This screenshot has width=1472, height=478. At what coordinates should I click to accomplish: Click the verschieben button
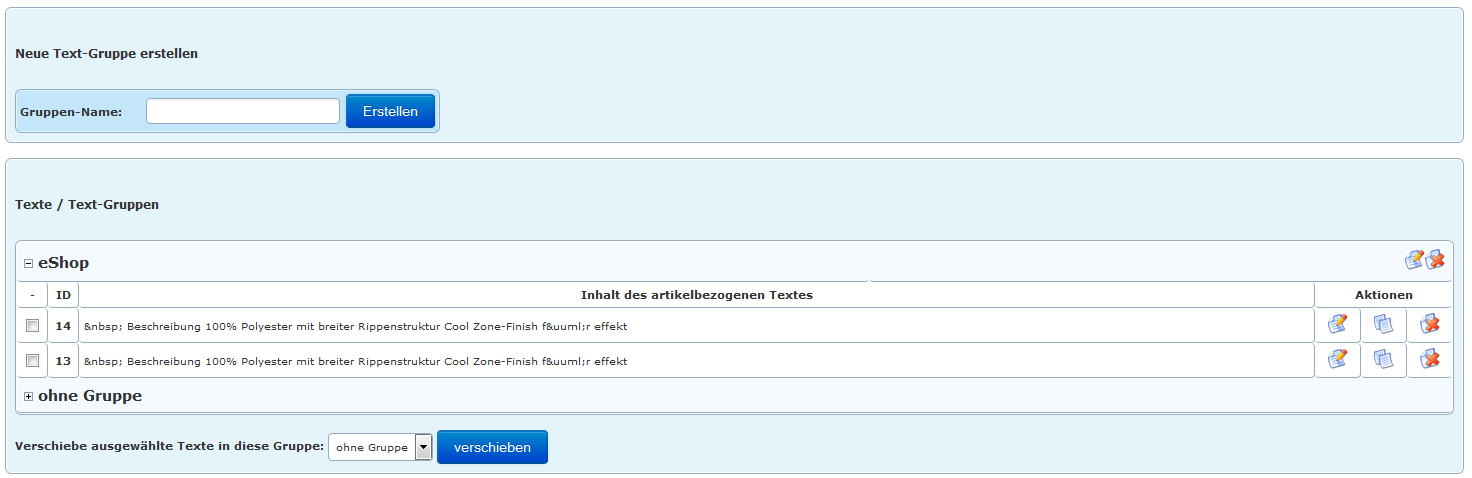[x=492, y=447]
